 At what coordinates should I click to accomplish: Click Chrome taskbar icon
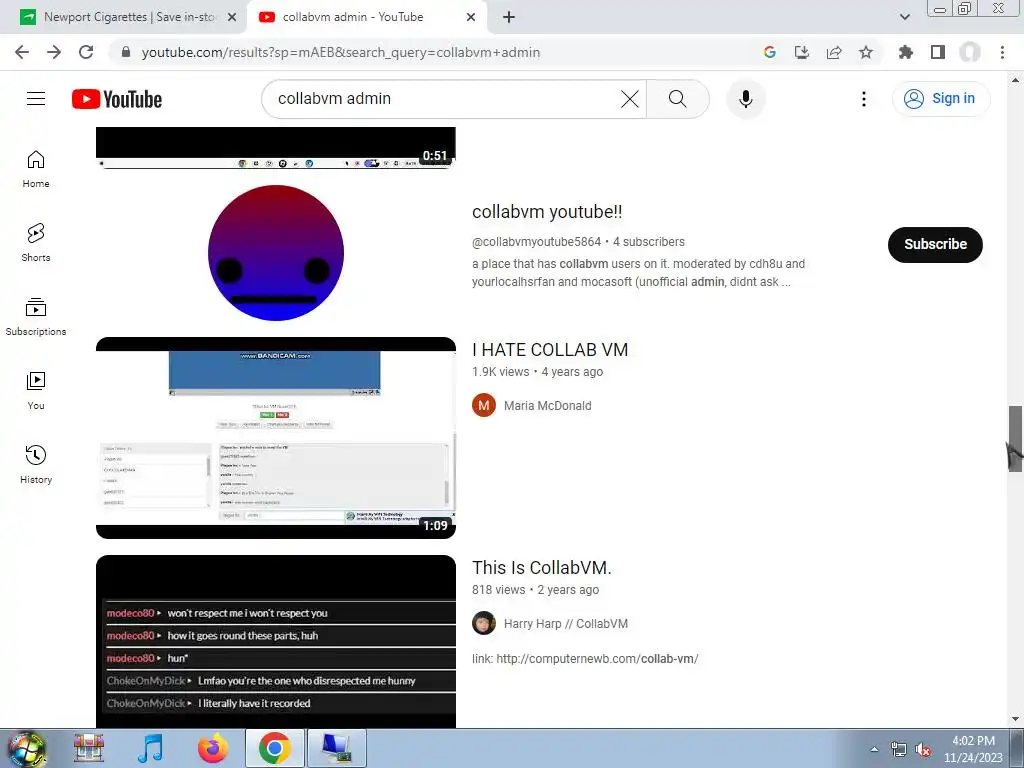pyautogui.click(x=274, y=749)
